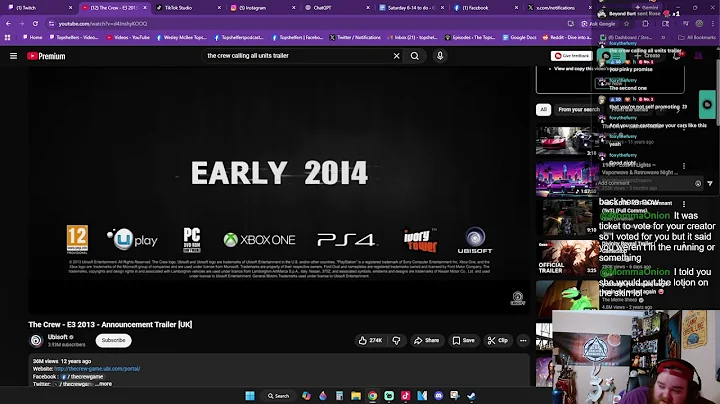The height and width of the screenshot is (404, 720).
Task: Click the YouTube Premium logo
Action: (46, 56)
